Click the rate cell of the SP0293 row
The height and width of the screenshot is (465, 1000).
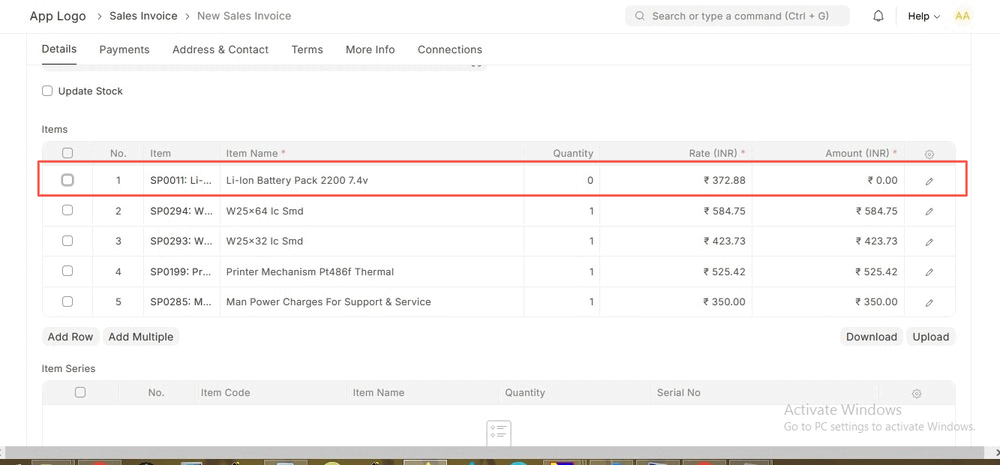[675, 241]
